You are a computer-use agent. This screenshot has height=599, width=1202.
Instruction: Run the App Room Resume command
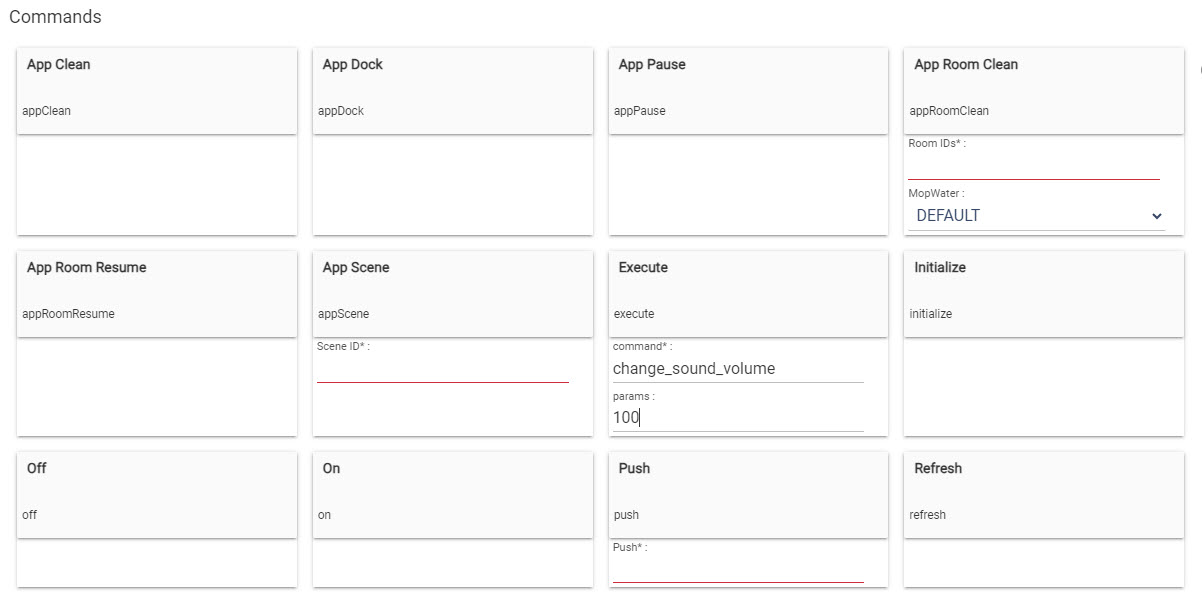point(157,293)
